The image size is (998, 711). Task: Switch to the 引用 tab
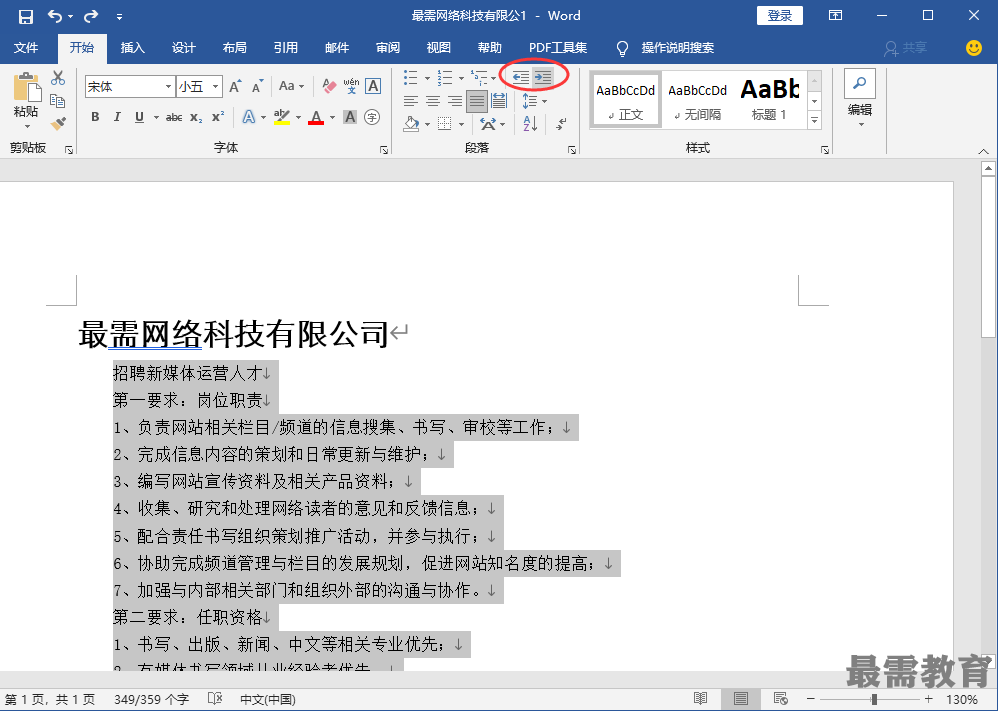point(286,48)
